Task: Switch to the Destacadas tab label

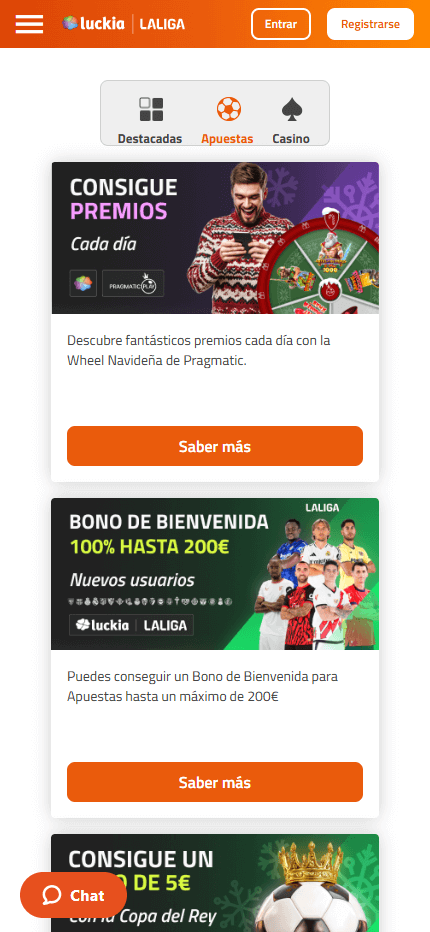Action: coord(150,138)
